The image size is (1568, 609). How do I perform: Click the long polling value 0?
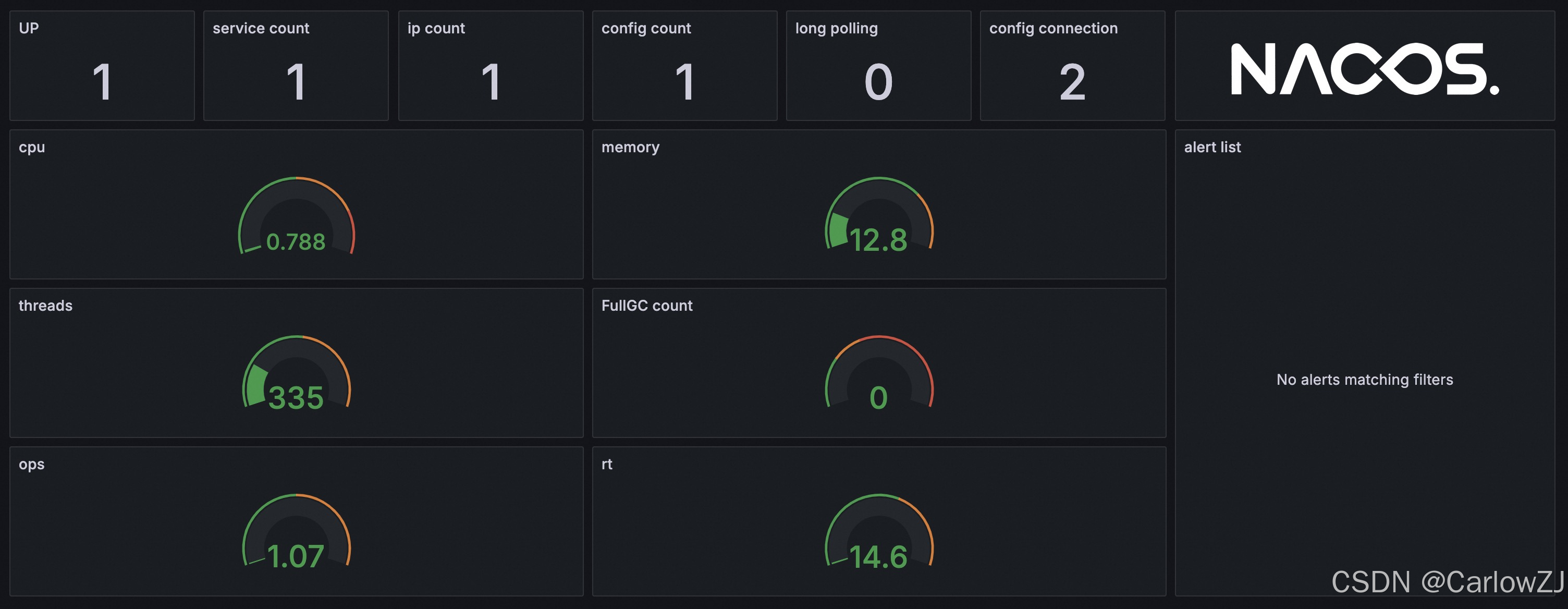(878, 82)
